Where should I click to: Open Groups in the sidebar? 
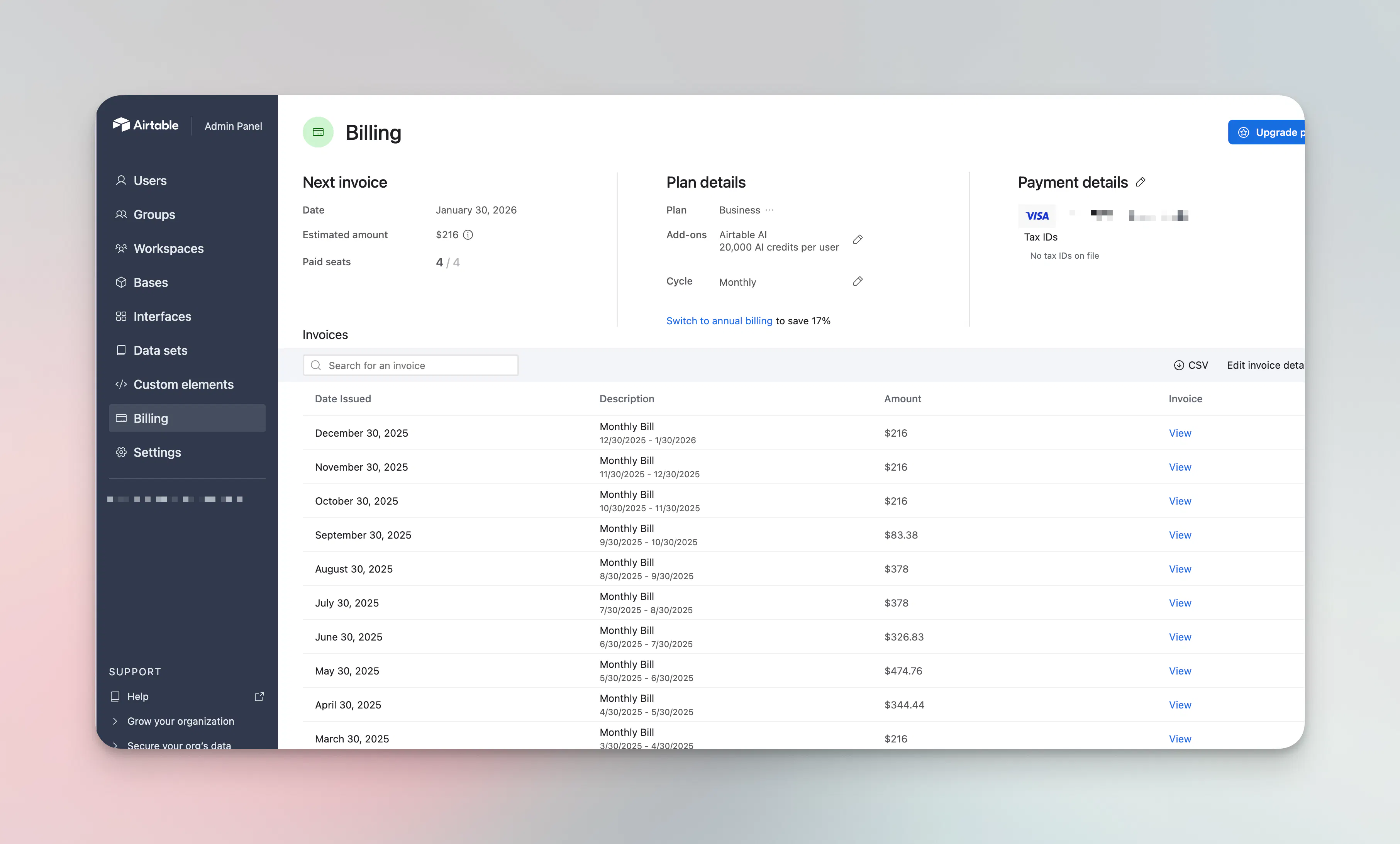pos(187,215)
